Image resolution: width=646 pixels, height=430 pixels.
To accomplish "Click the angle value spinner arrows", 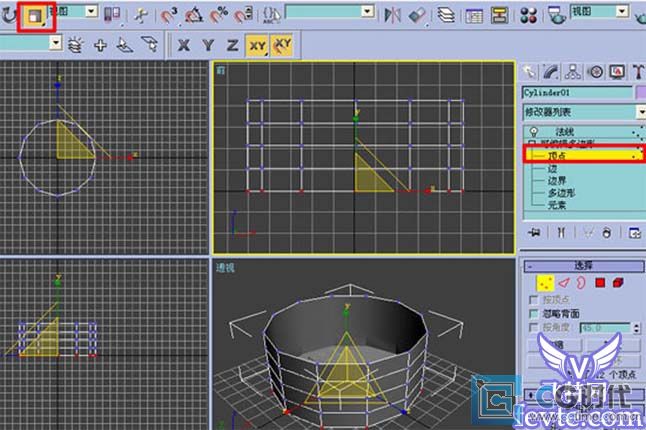I will (637, 328).
